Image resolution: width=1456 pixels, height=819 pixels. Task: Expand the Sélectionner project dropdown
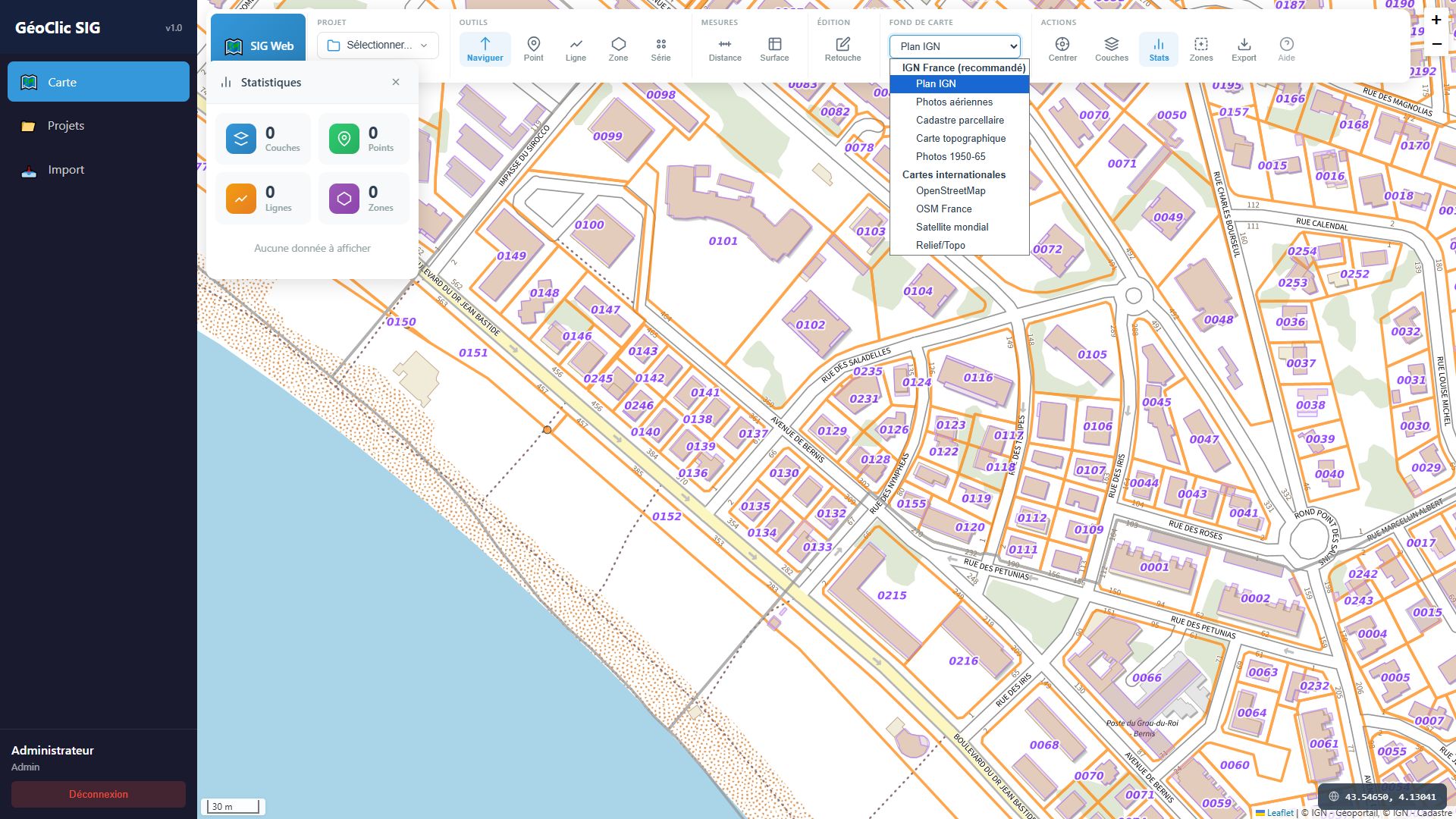click(x=377, y=45)
